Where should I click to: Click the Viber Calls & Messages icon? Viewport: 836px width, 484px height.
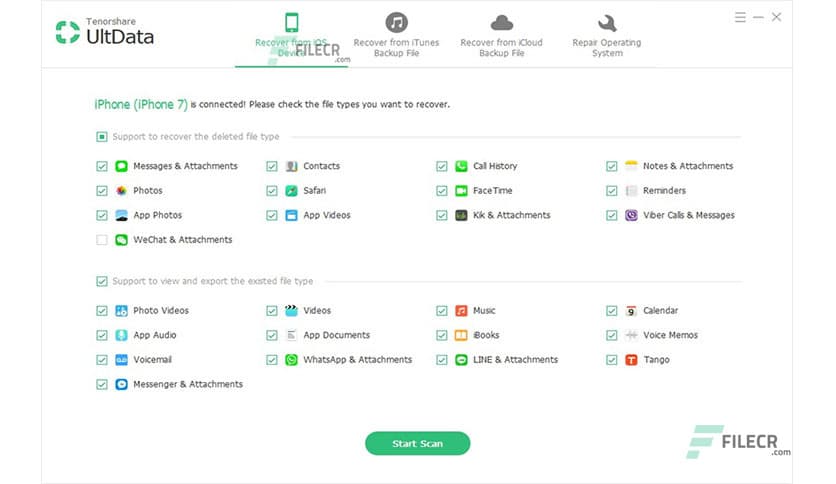point(631,215)
